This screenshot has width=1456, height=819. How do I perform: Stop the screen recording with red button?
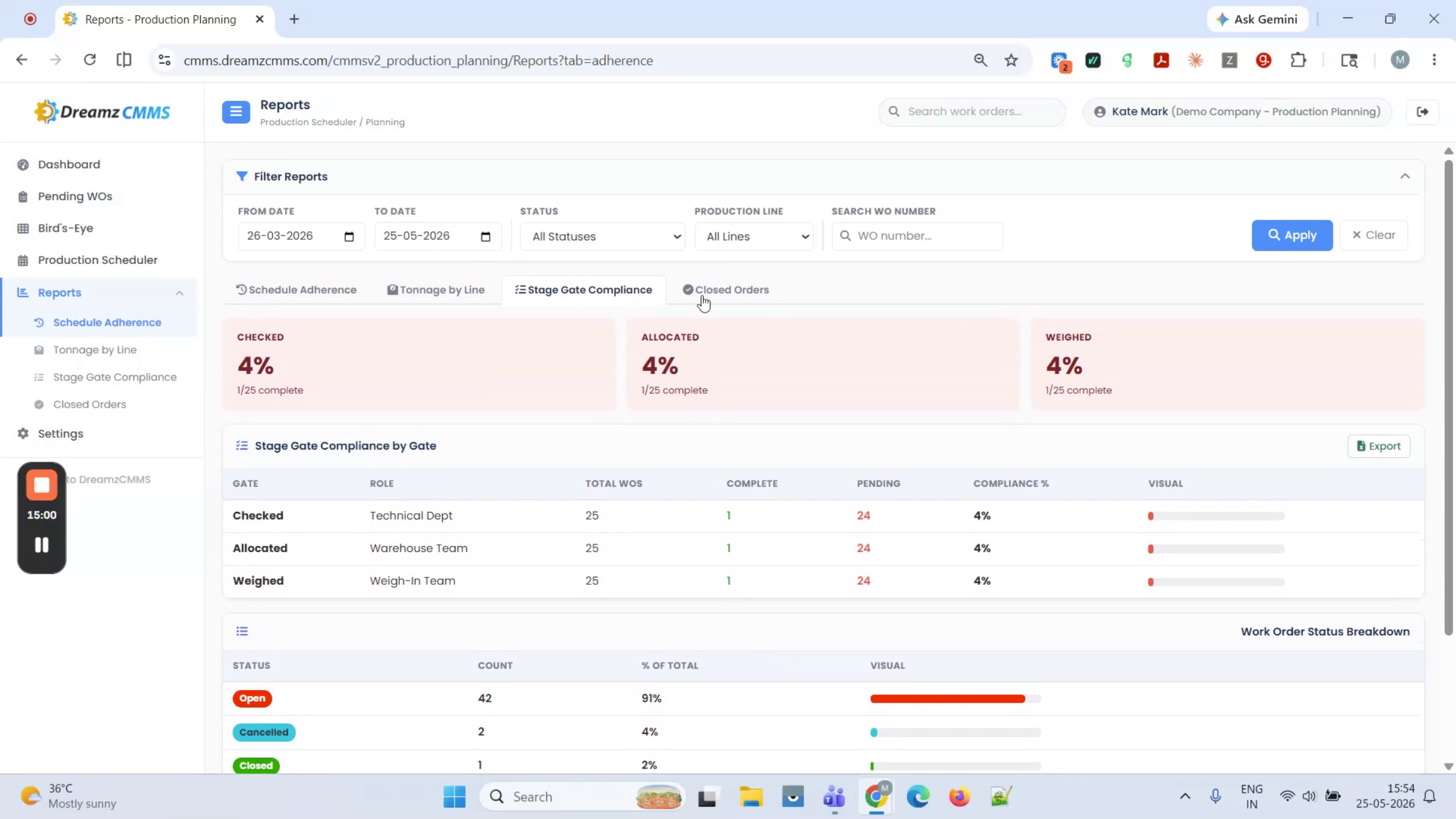pos(41,485)
